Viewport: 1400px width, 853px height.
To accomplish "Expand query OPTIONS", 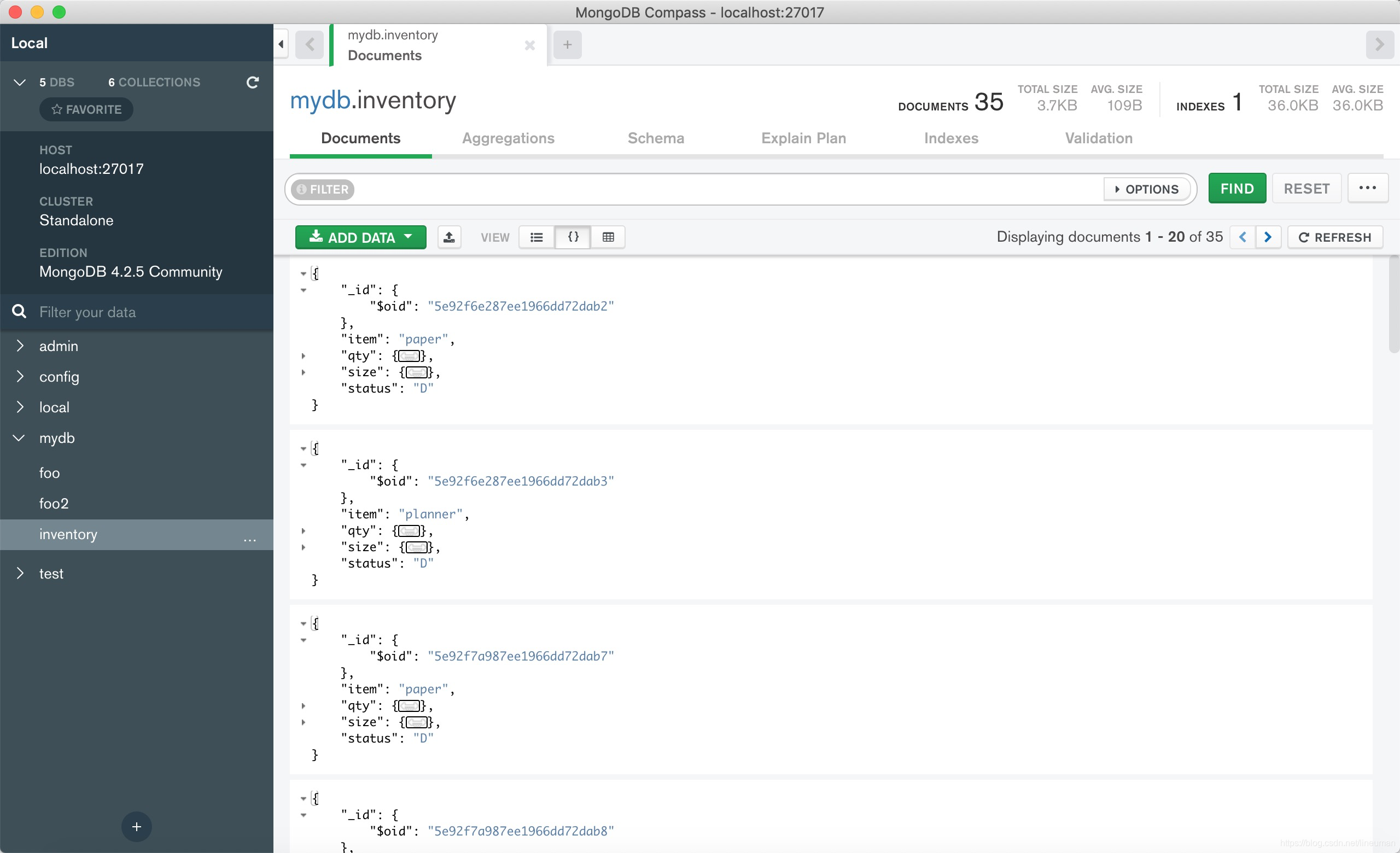I will pos(1147,189).
